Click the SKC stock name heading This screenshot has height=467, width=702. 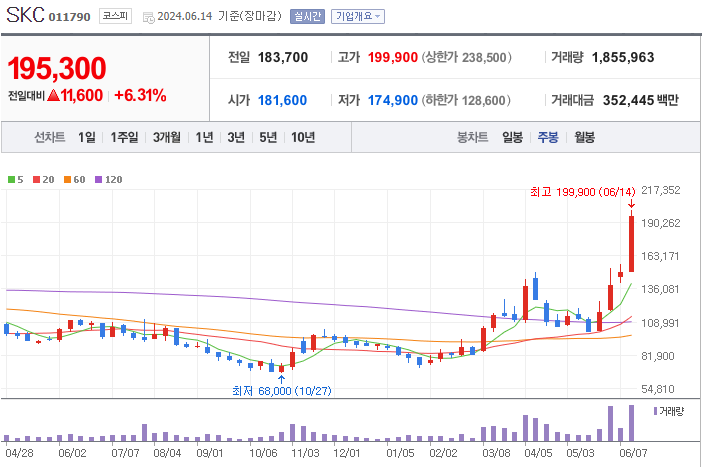click(26, 15)
